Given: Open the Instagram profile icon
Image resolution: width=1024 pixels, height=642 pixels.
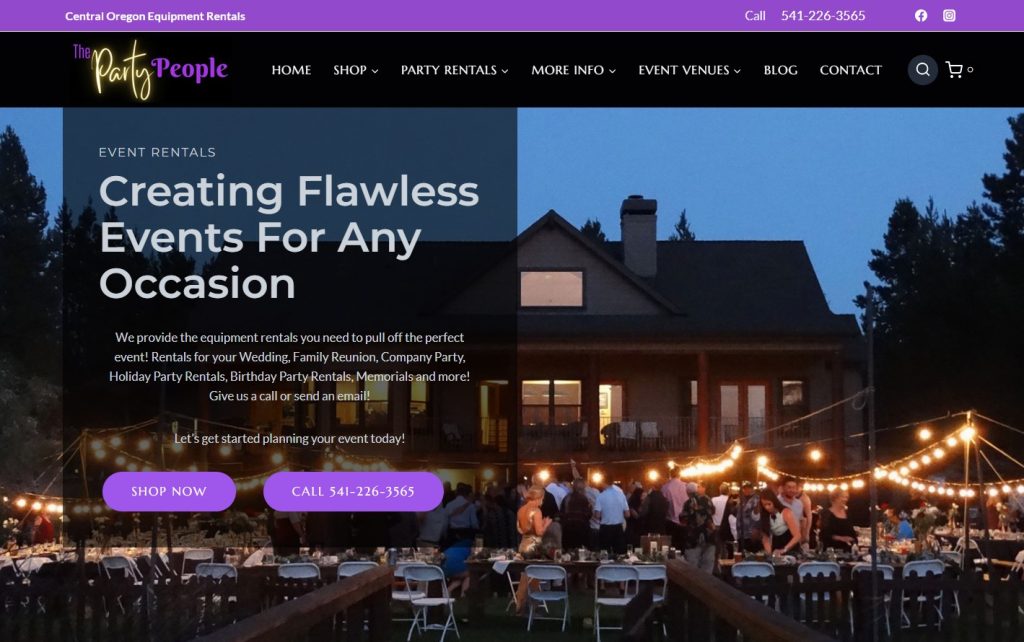Looking at the screenshot, I should pyautogui.click(x=949, y=16).
